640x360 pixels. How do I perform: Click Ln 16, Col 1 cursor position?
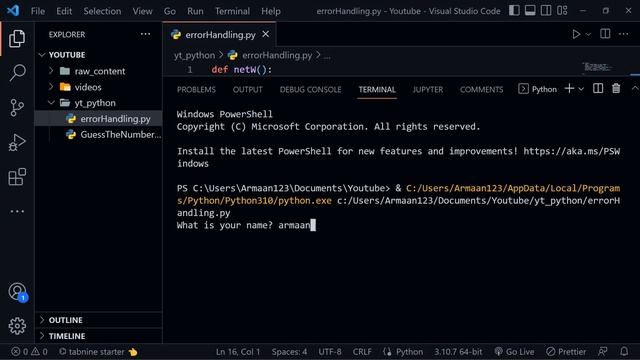tap(238, 351)
